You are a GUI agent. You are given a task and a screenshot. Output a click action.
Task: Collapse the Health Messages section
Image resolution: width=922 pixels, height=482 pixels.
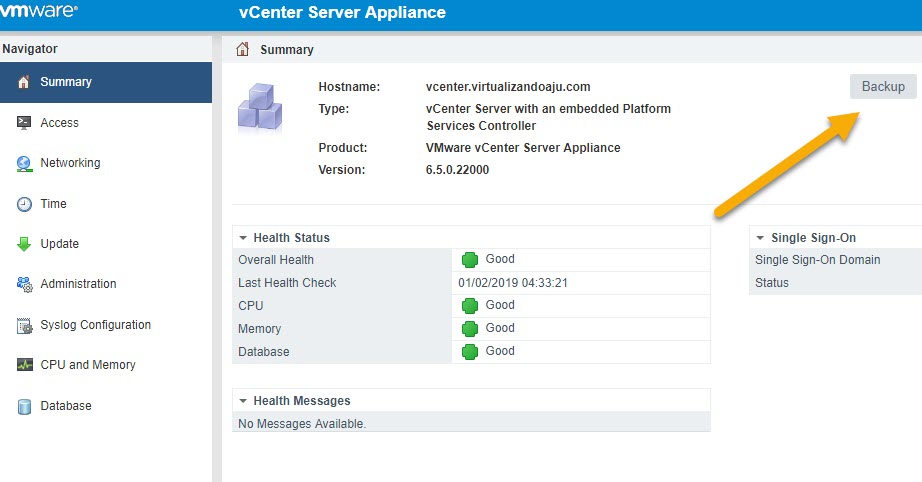[243, 401]
